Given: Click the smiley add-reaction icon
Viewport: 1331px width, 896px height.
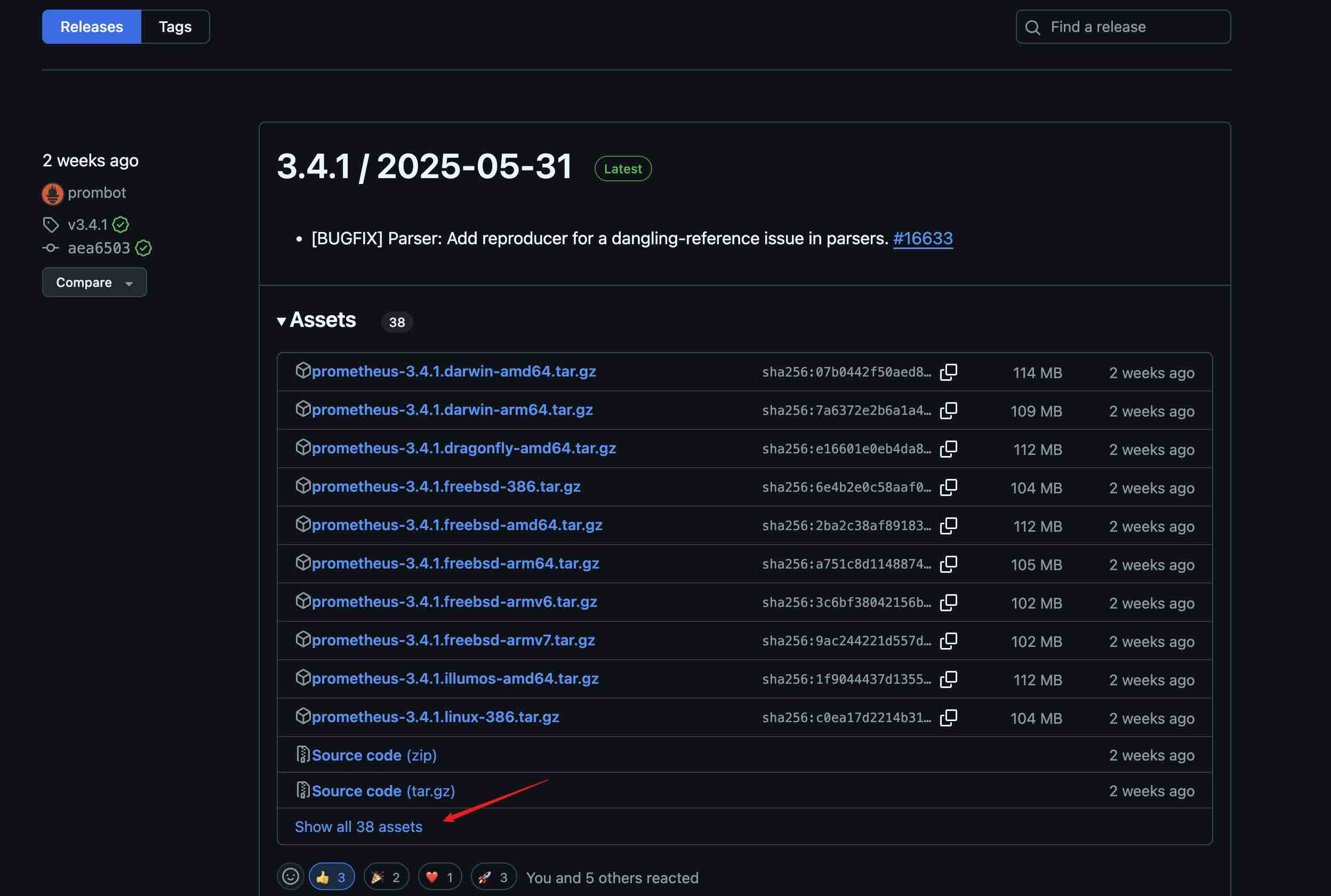Looking at the screenshot, I should pos(290,876).
